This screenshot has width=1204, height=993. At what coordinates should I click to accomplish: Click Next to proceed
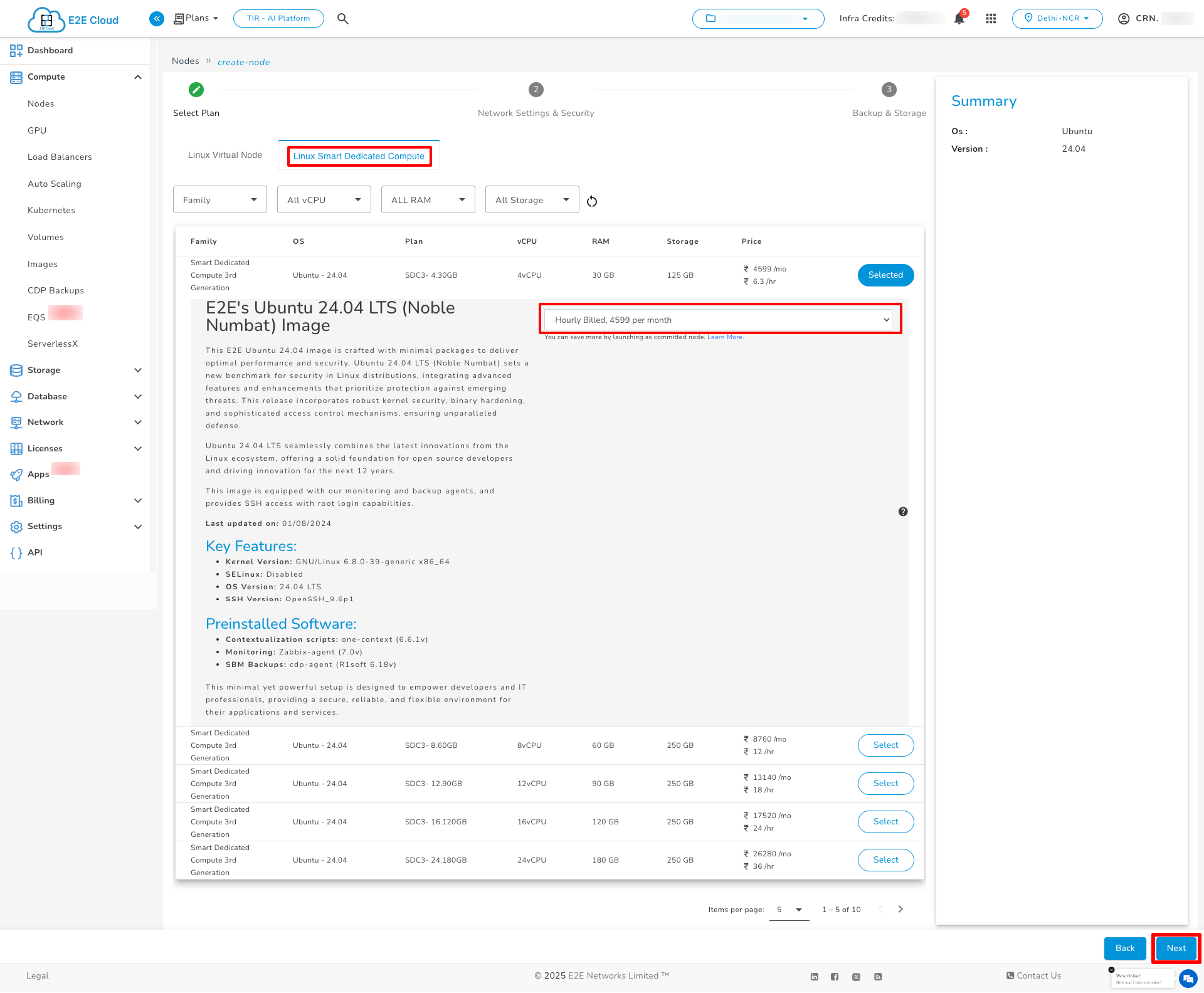coord(1175,948)
